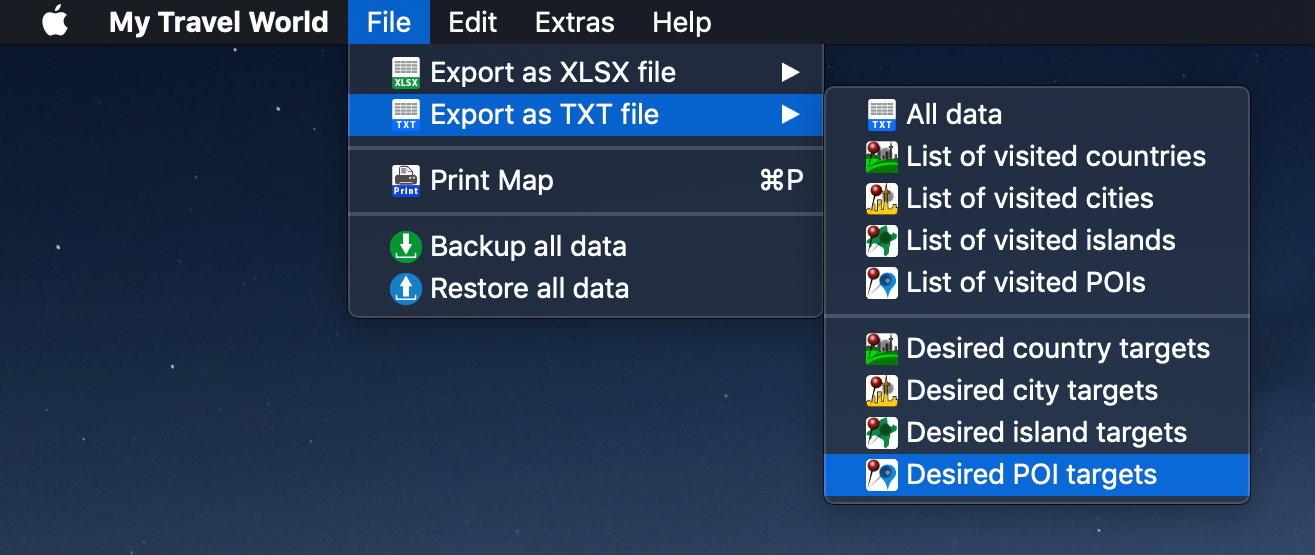This screenshot has width=1315, height=555.
Task: Choose List of visited cities
Action: pyautogui.click(x=1037, y=199)
